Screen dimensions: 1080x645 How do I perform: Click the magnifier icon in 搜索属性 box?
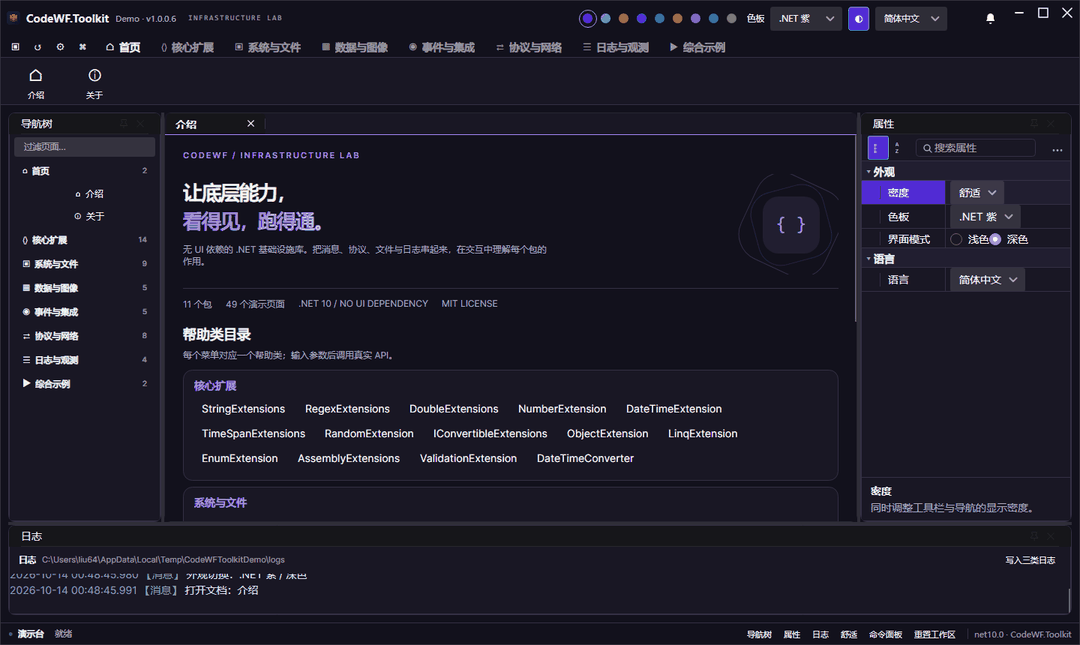[927, 148]
